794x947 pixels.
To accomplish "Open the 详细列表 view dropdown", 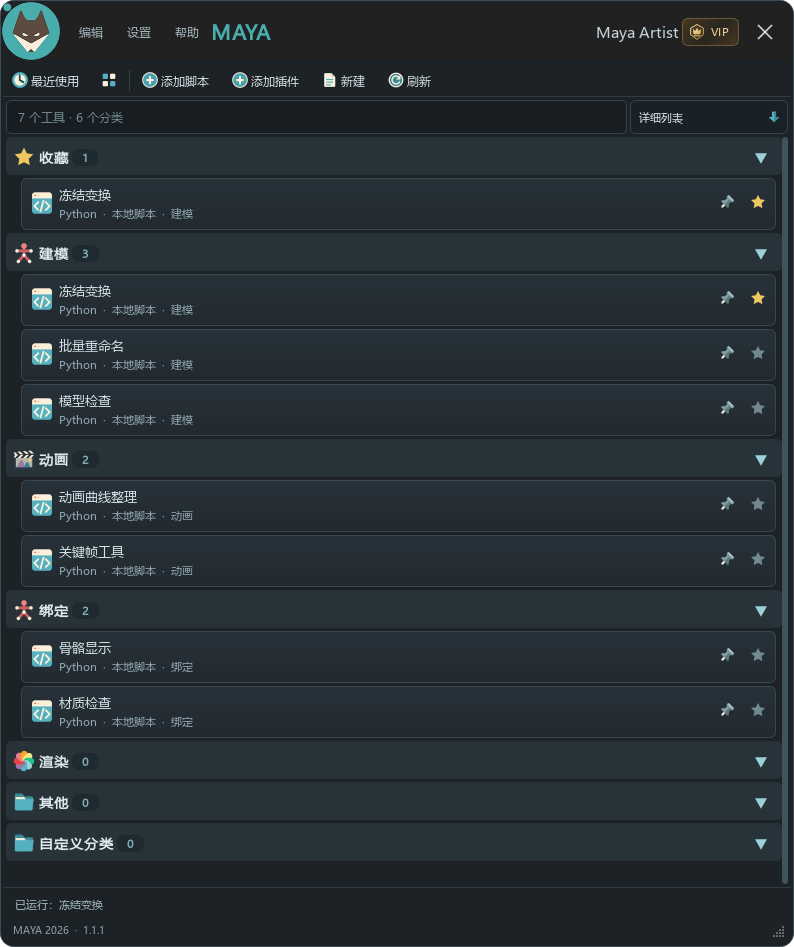I will [708, 117].
